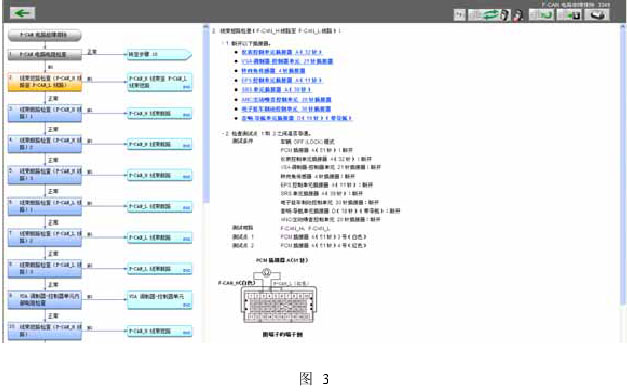The image size is (627, 392).
Task: Click the flowchart panel vertical scrollbar
Action: [206, 114]
